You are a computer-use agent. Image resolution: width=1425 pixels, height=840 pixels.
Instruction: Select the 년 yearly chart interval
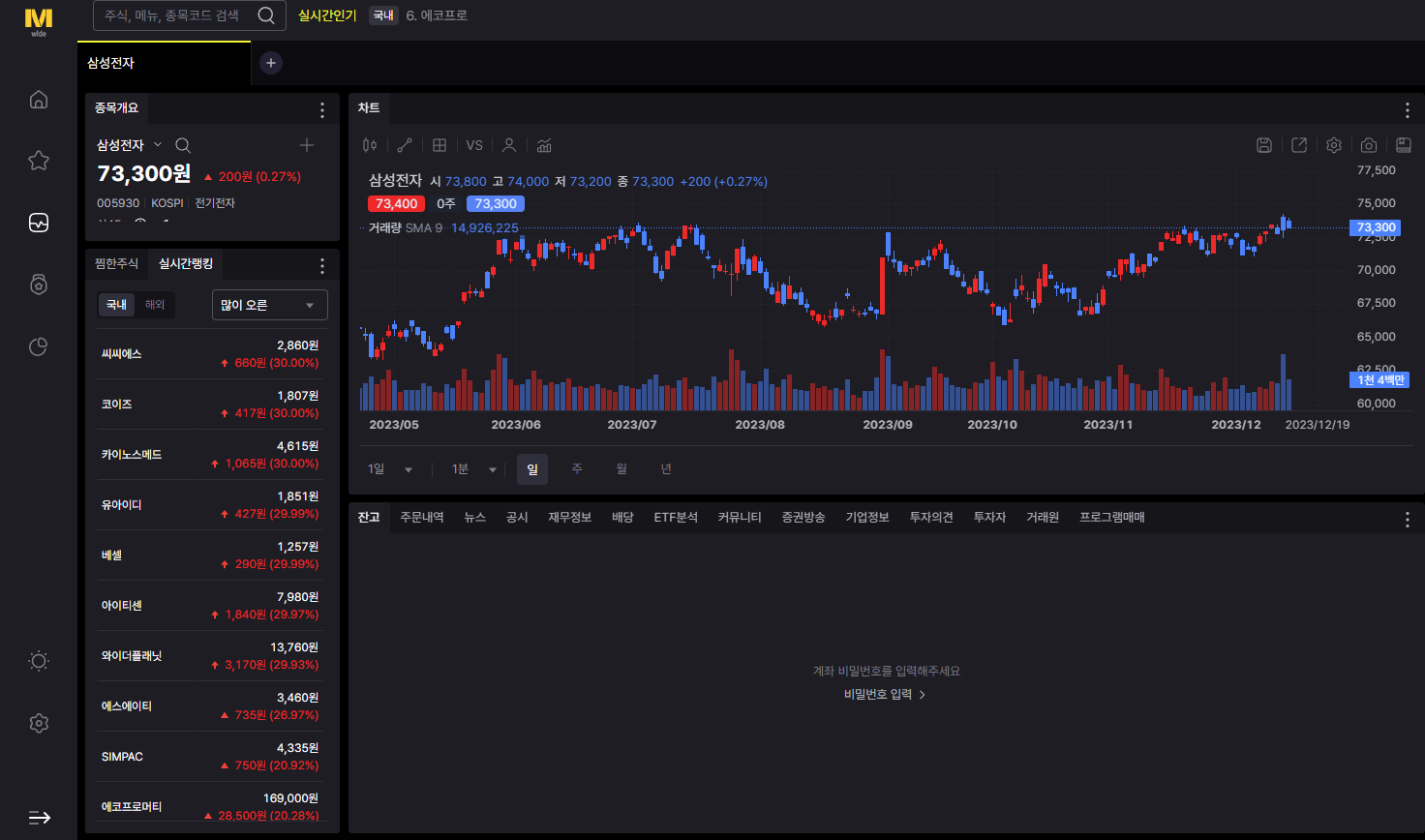point(666,469)
